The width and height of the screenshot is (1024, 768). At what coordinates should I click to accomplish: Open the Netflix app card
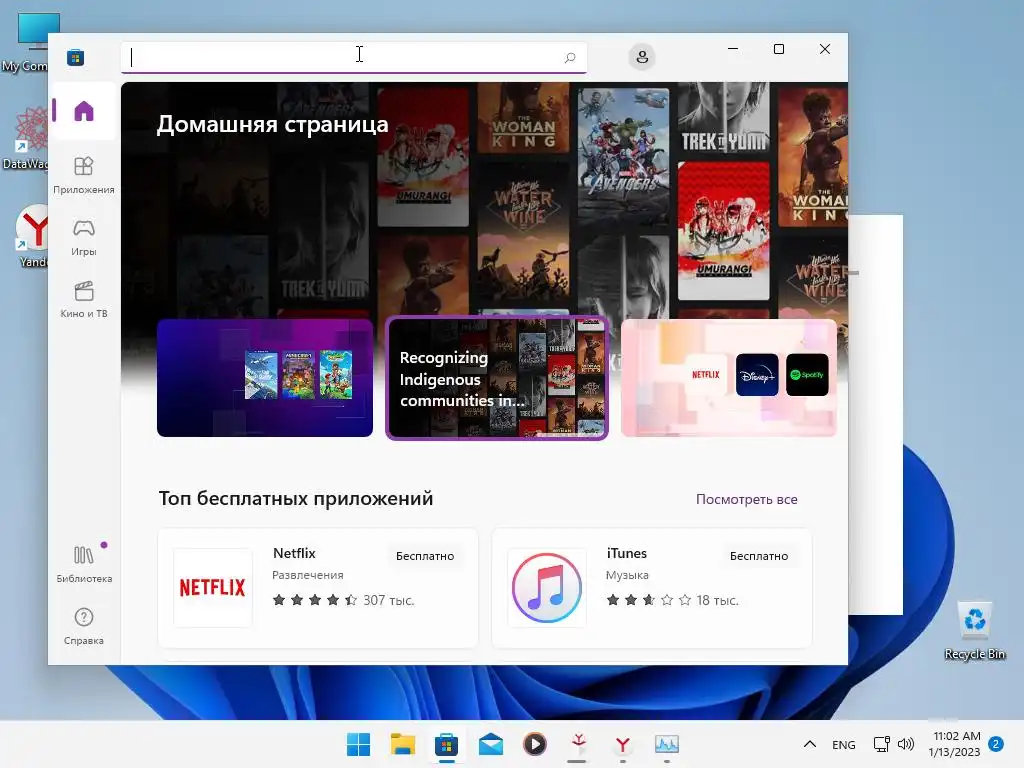[x=318, y=588]
